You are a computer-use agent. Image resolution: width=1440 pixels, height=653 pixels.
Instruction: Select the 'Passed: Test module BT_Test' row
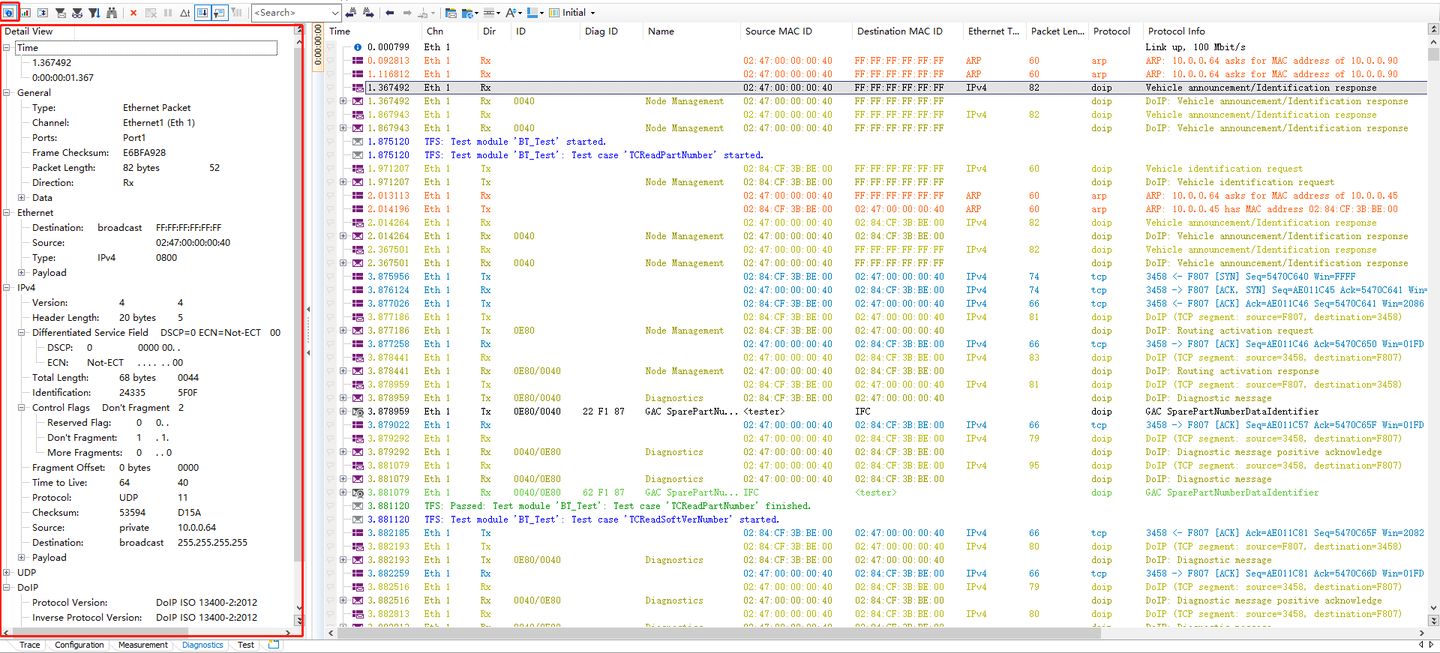click(876, 506)
